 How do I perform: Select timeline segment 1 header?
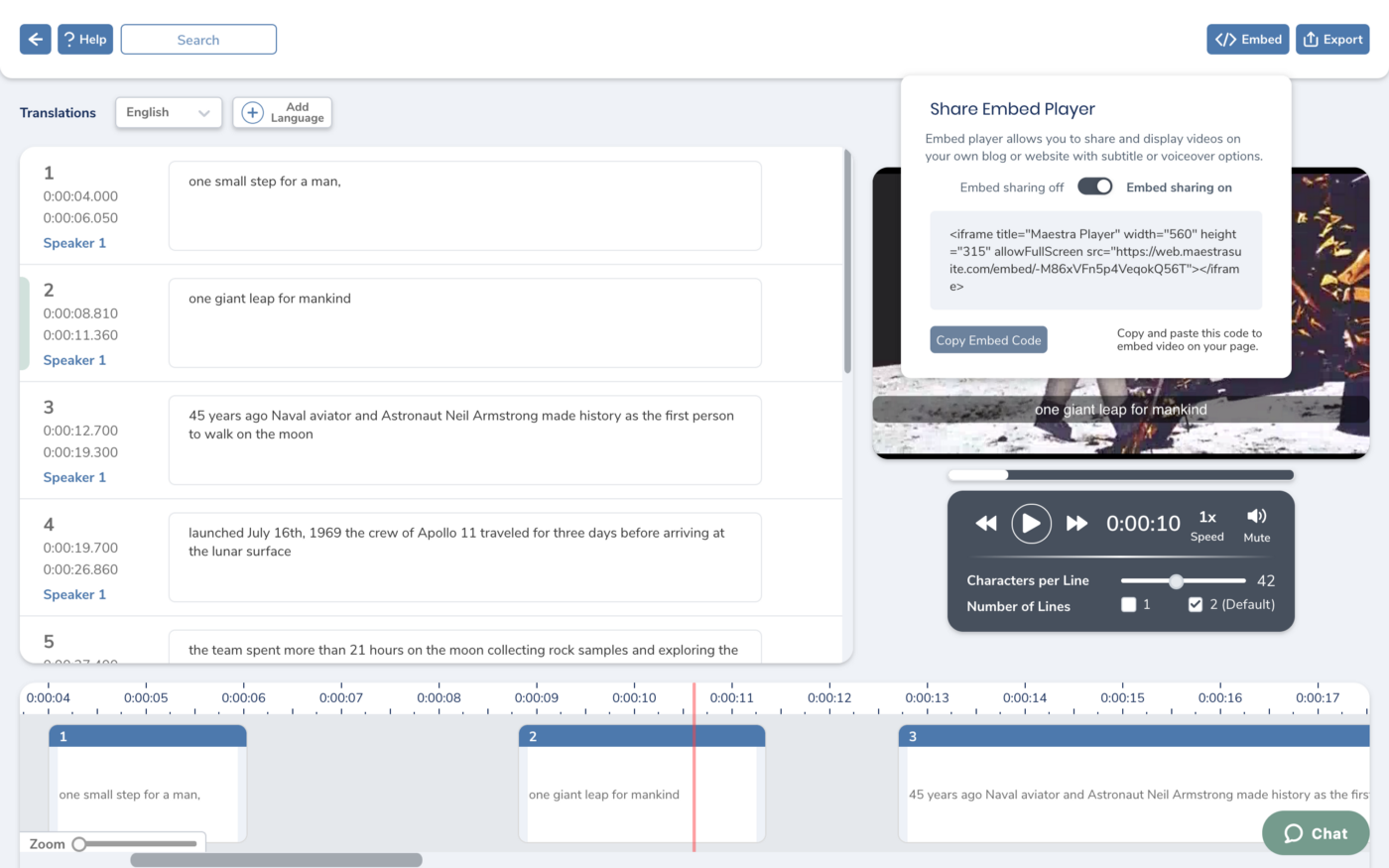(147, 736)
